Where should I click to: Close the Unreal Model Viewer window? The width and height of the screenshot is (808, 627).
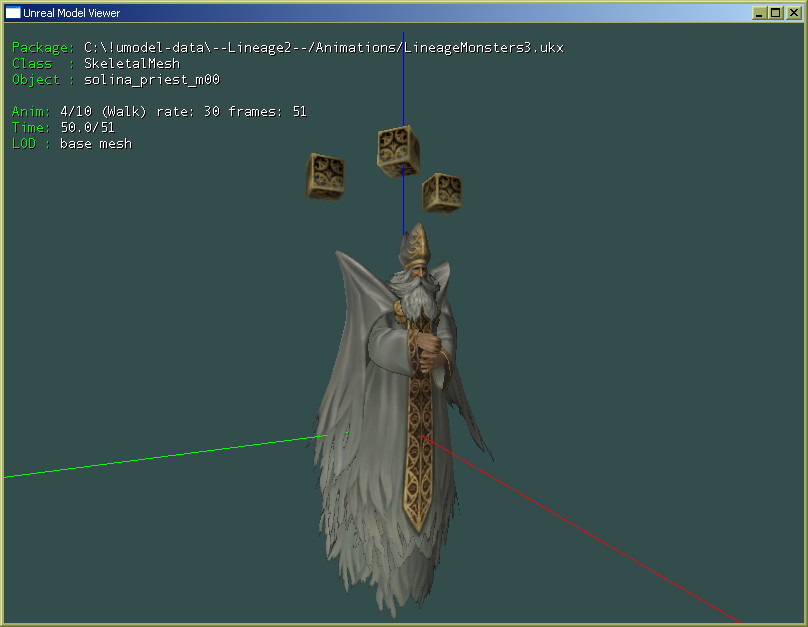click(x=794, y=13)
